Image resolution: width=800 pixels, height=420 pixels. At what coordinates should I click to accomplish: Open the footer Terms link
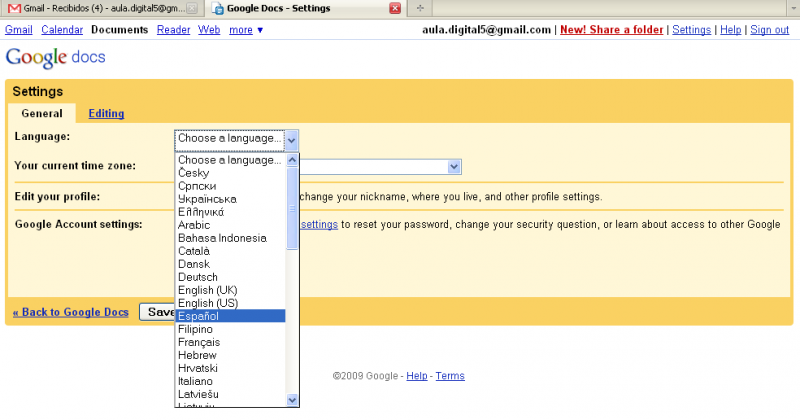[450, 376]
